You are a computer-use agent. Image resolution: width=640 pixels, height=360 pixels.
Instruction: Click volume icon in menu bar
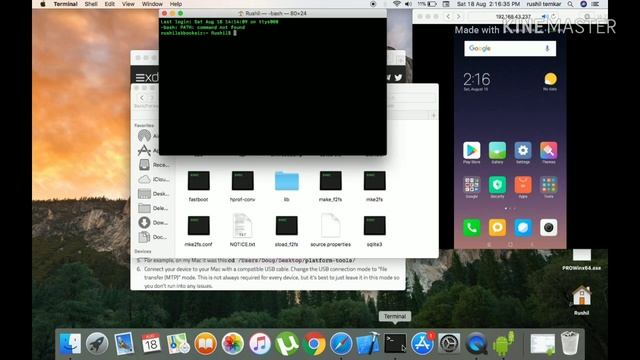408,4
